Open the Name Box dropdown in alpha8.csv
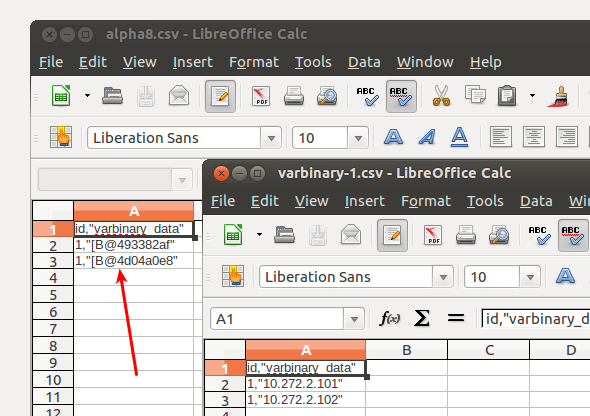This screenshot has width=590, height=416. click(x=182, y=180)
